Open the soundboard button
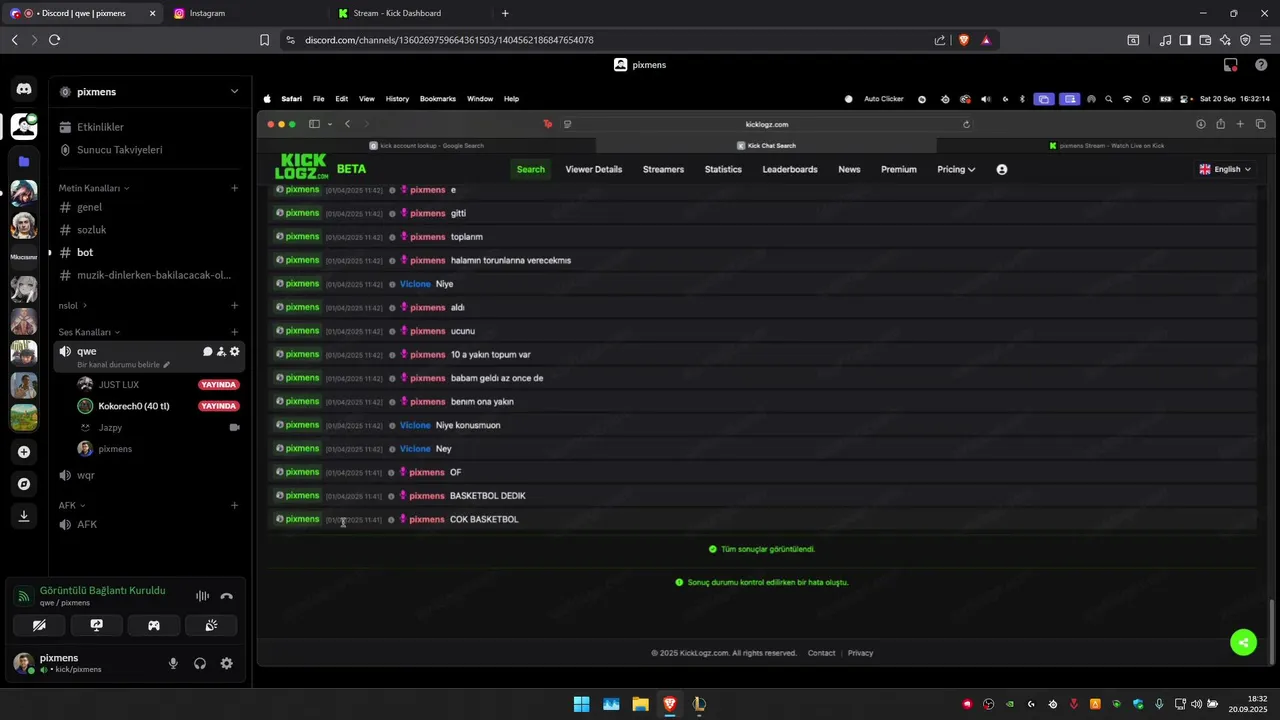Screen dimensions: 1280x720 pos(211,625)
